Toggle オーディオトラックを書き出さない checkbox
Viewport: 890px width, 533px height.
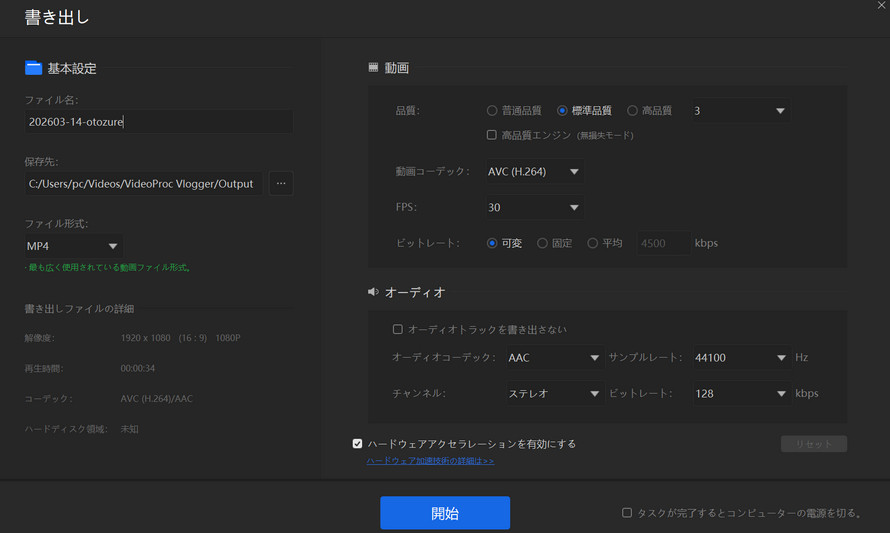[x=398, y=329]
